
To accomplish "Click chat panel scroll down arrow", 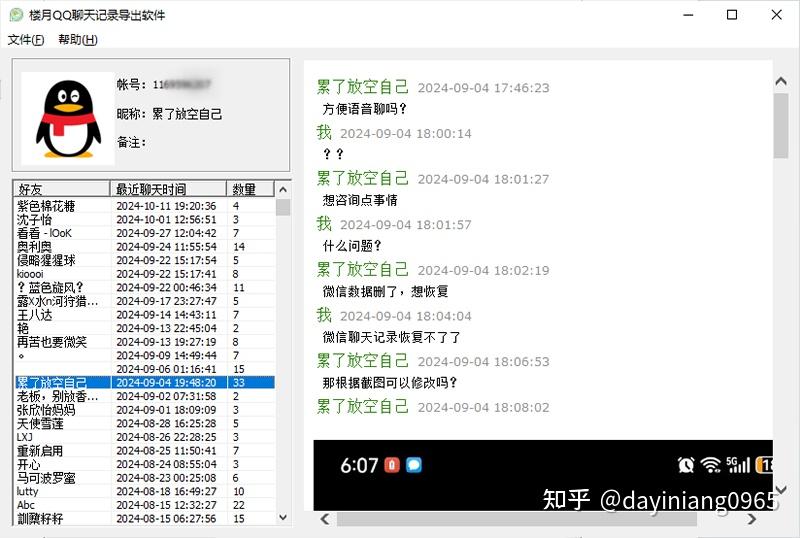I will coord(781,490).
